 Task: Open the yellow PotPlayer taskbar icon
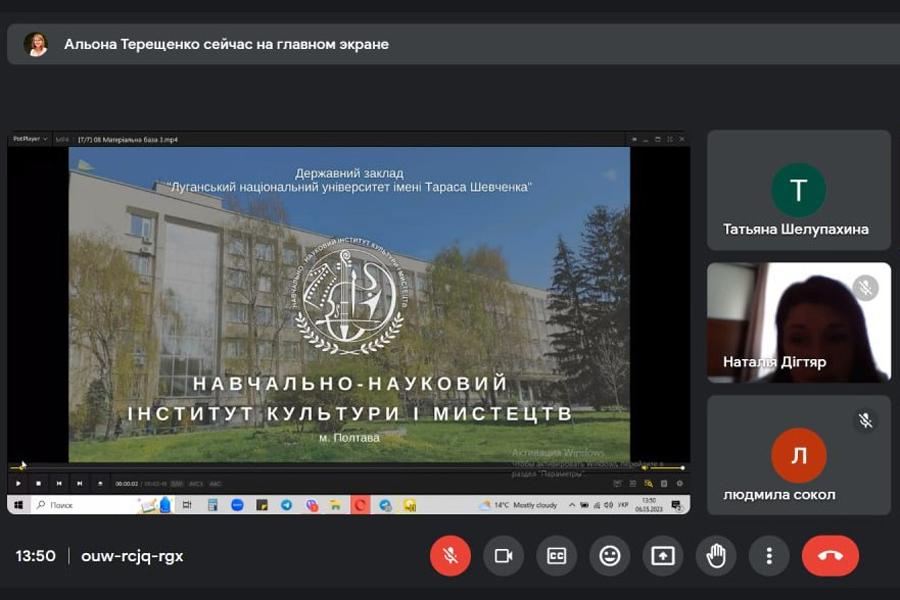[409, 505]
